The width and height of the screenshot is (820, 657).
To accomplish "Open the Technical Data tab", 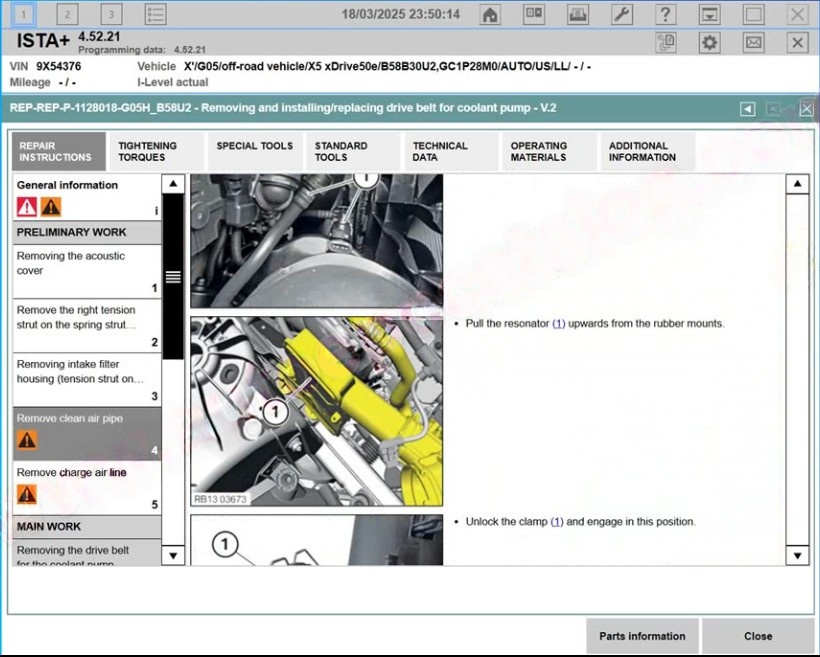I will coord(451,151).
